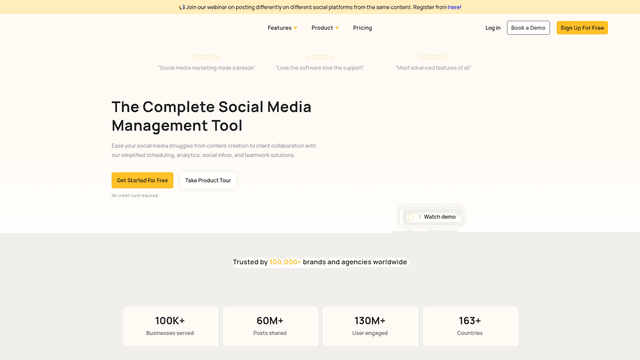Screen dimensions: 640x360
Task: Expand the Product dropdown arrow
Action: [x=337, y=28]
